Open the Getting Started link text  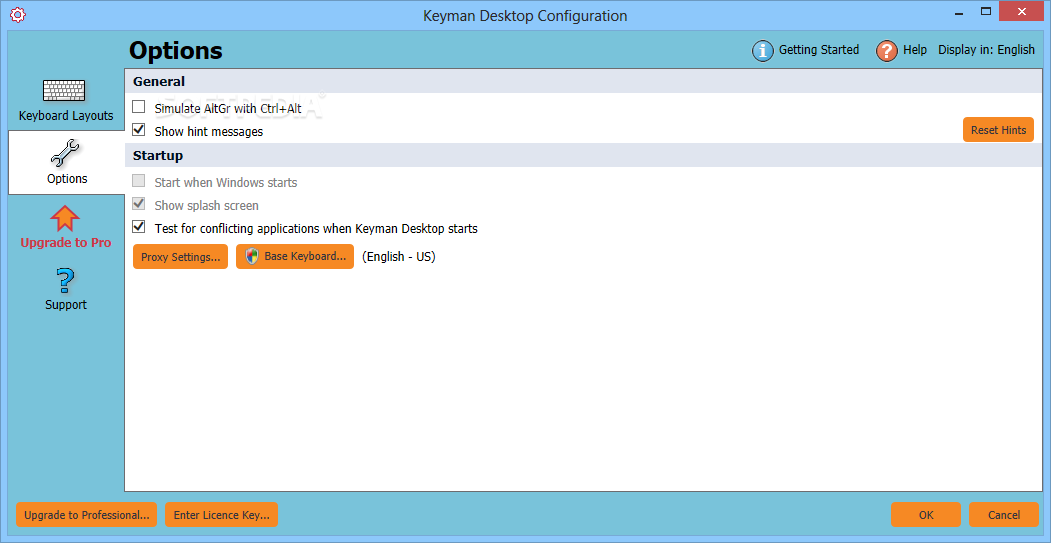(x=818, y=50)
